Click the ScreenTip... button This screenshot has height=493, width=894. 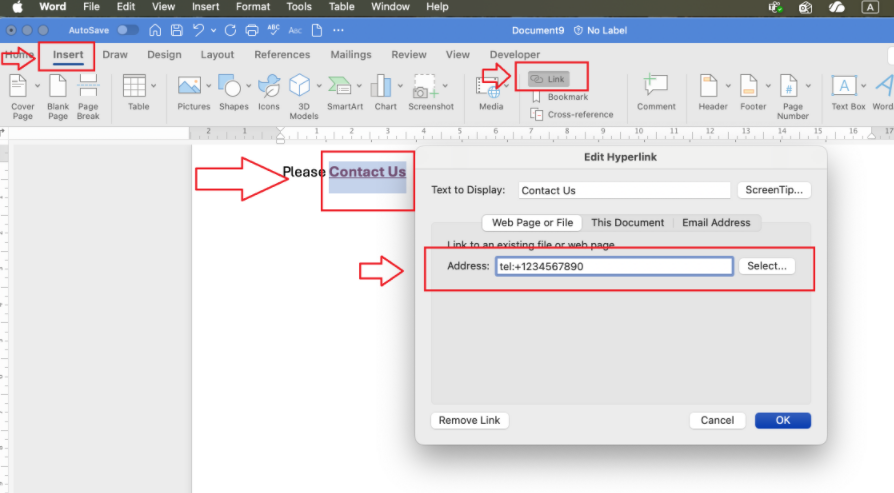[x=774, y=190]
